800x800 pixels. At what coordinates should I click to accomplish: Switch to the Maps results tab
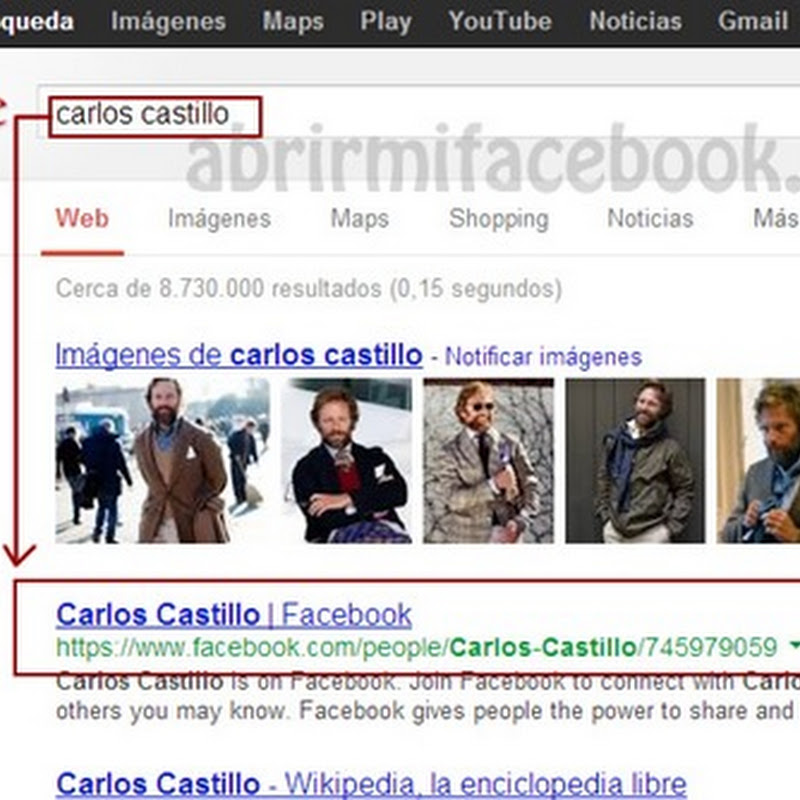pyautogui.click(x=360, y=219)
